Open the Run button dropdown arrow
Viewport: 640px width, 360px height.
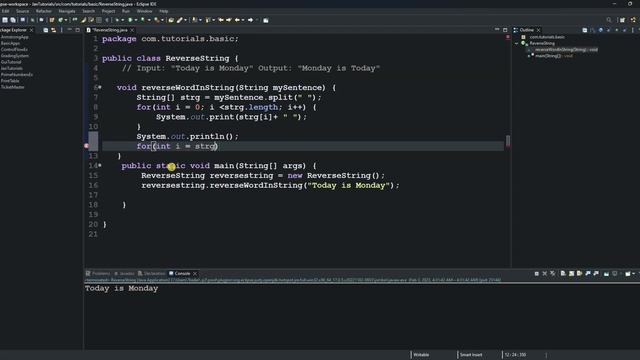coord(136,20)
